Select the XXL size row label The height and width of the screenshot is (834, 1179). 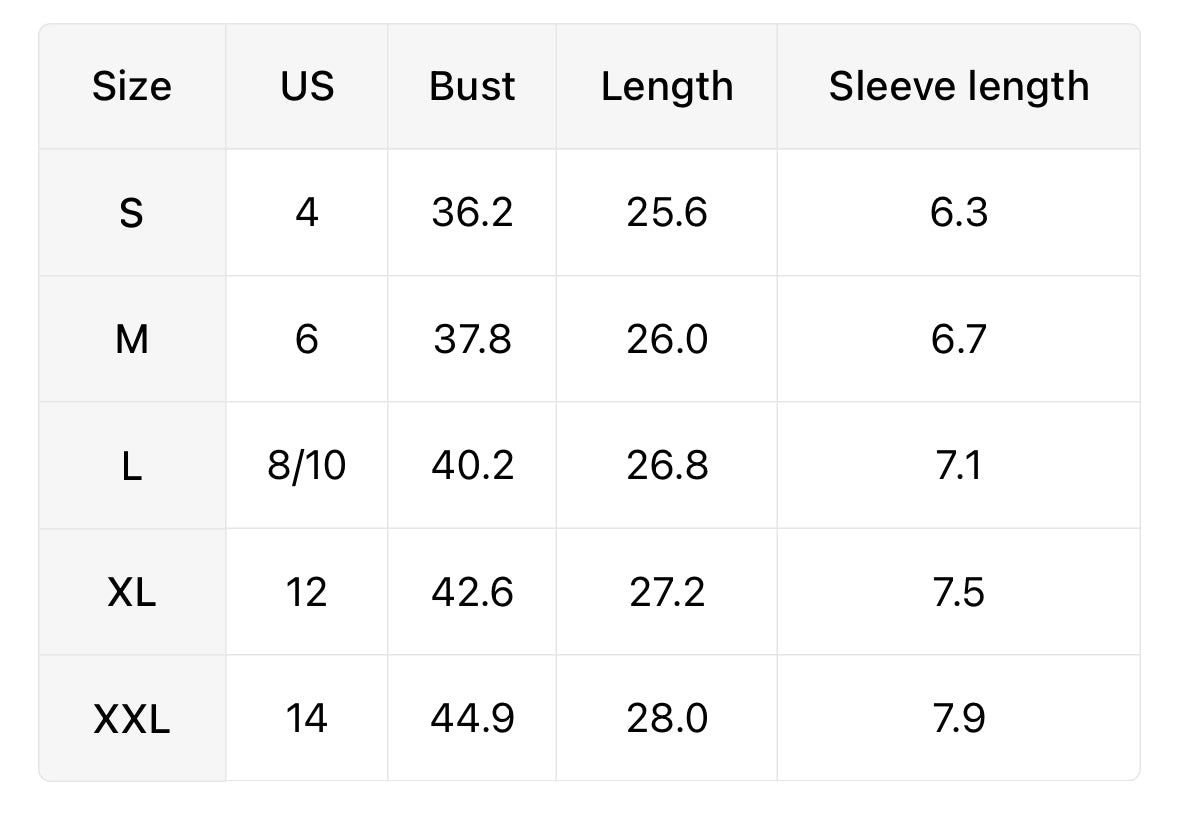[x=132, y=719]
